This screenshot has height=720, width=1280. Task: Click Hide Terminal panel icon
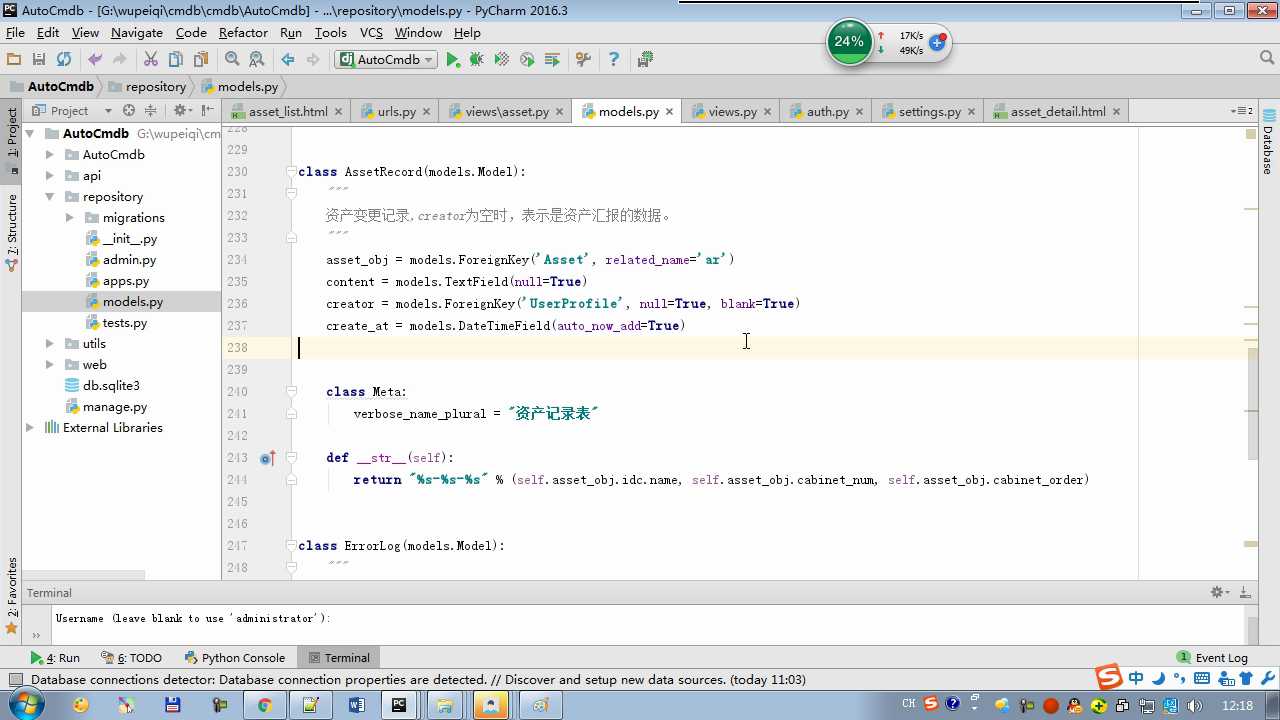[1246, 593]
